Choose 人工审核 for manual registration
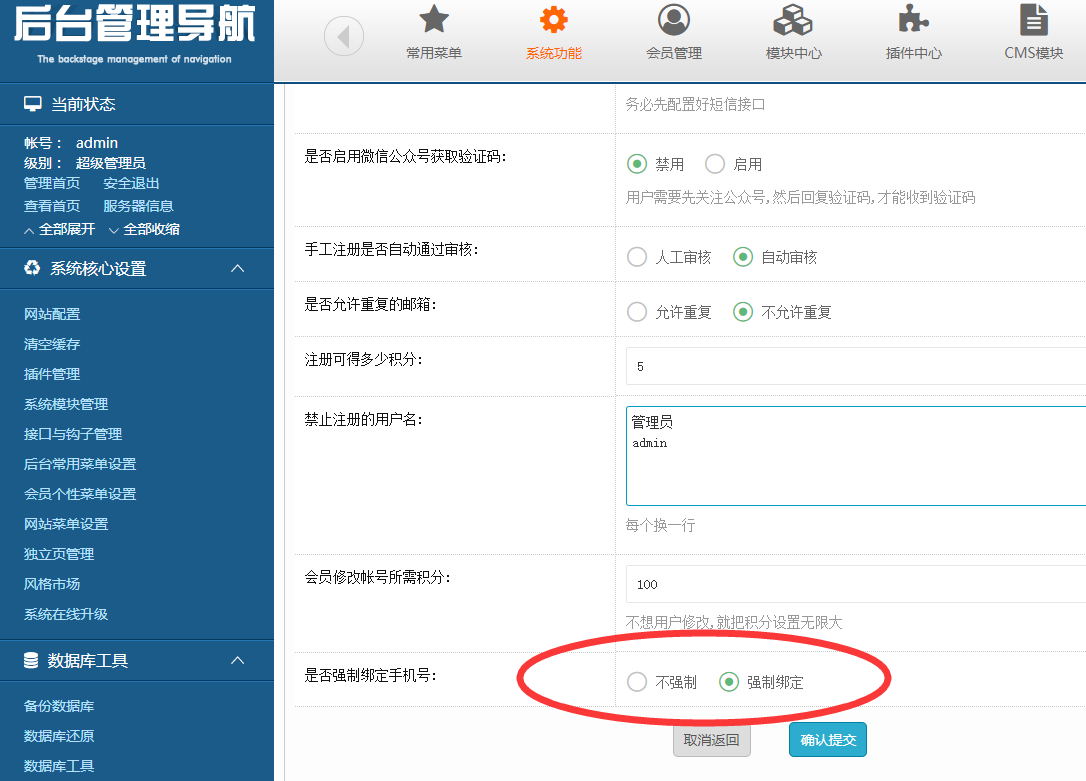This screenshot has width=1086, height=781. tap(637, 257)
